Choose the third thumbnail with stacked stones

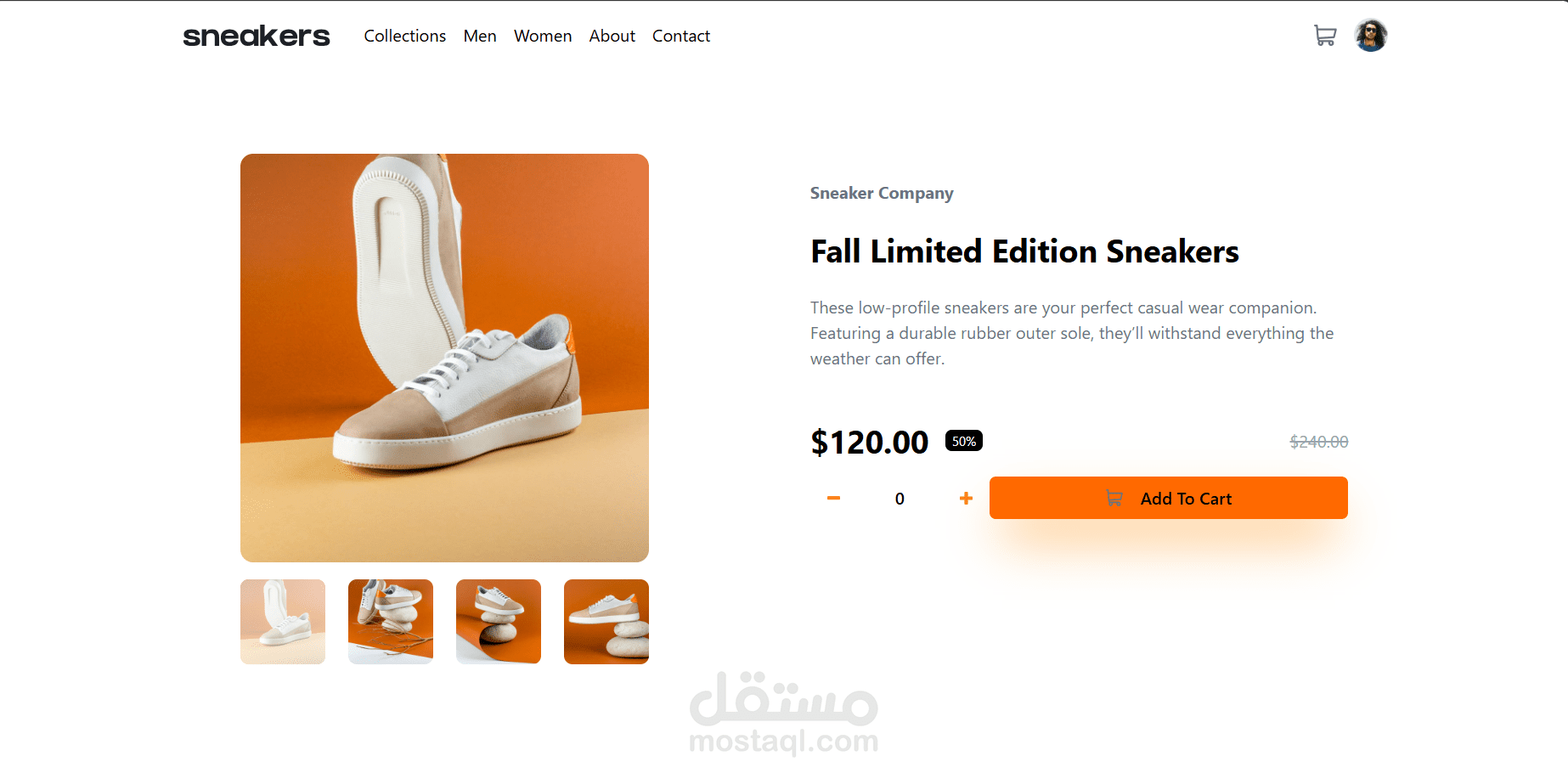coord(499,622)
